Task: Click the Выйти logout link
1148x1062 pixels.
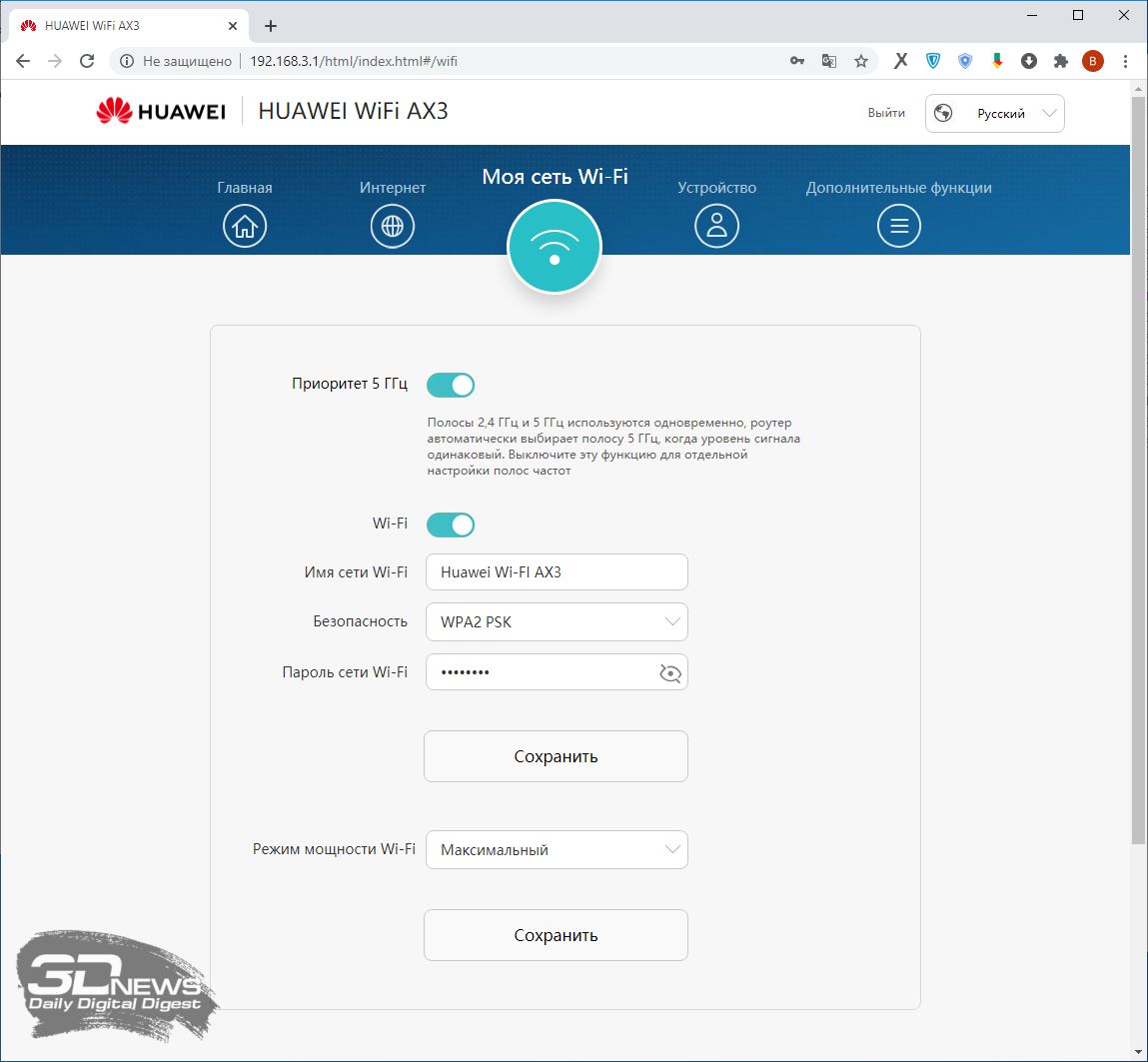Action: click(886, 114)
